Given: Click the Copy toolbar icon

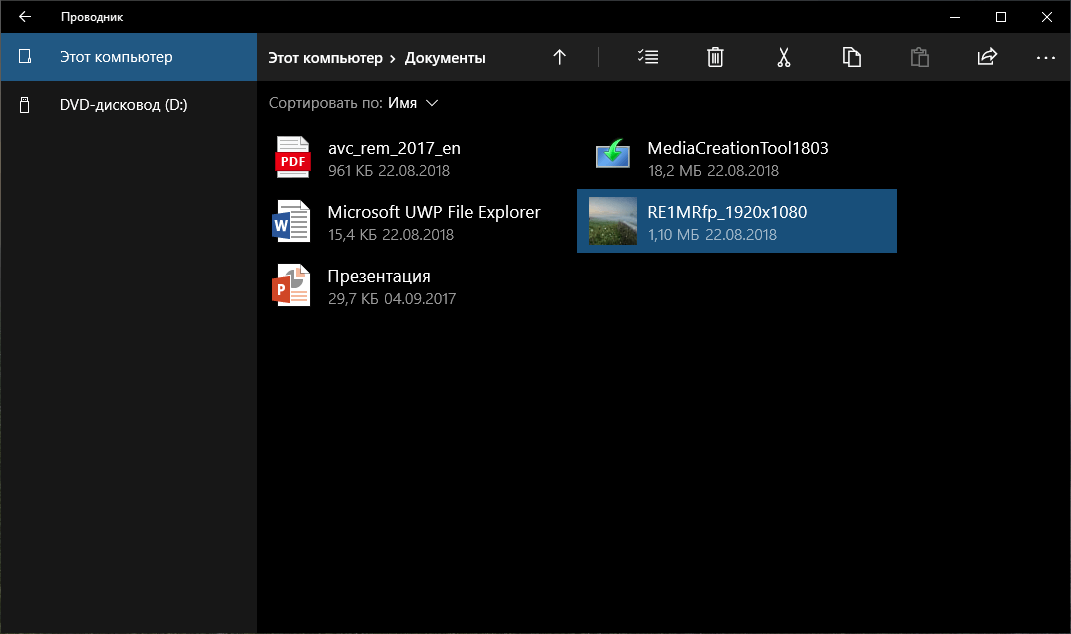Looking at the screenshot, I should click(x=851, y=57).
